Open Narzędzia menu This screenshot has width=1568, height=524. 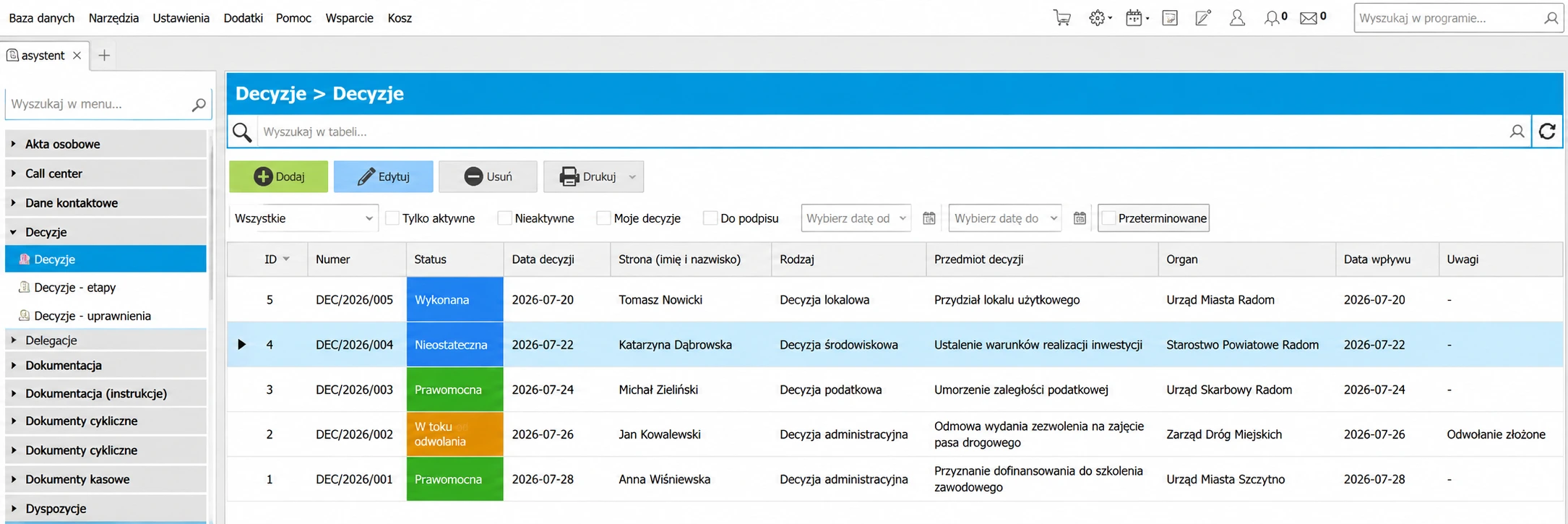pyautogui.click(x=113, y=18)
